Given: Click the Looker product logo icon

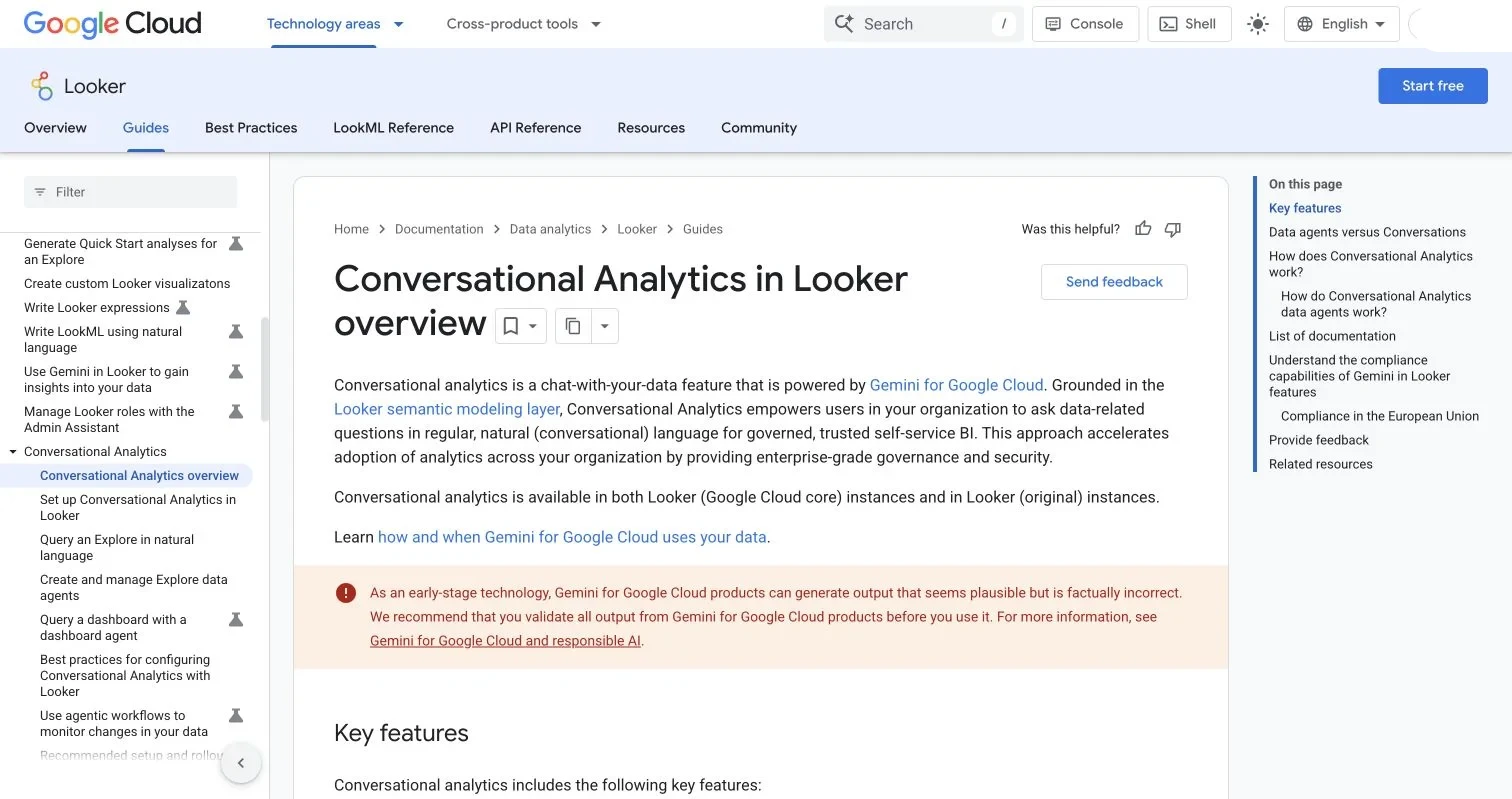Looking at the screenshot, I should click(x=41, y=86).
